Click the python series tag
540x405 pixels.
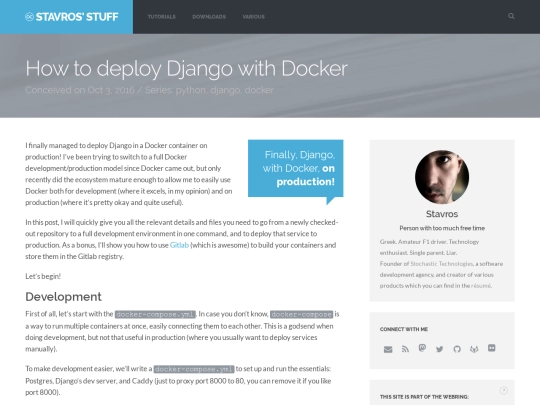coord(191,90)
